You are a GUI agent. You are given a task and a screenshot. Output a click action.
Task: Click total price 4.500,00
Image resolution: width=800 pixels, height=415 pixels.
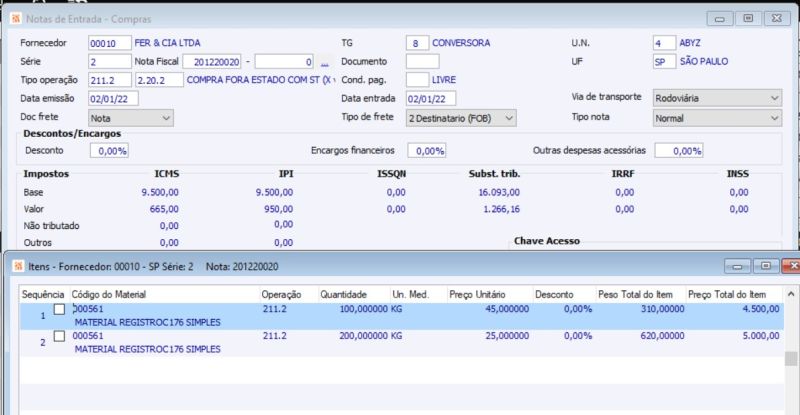tap(760, 309)
